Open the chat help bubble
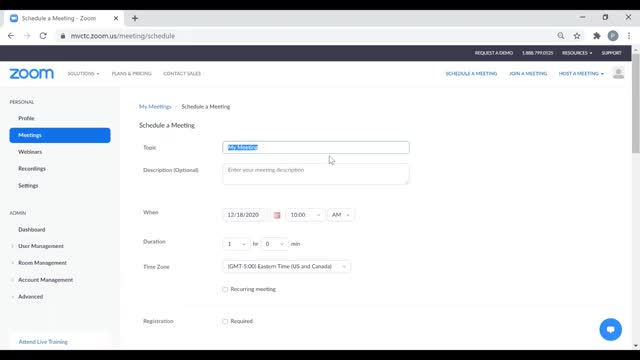Viewport: 640px width, 360px height. [x=610, y=329]
